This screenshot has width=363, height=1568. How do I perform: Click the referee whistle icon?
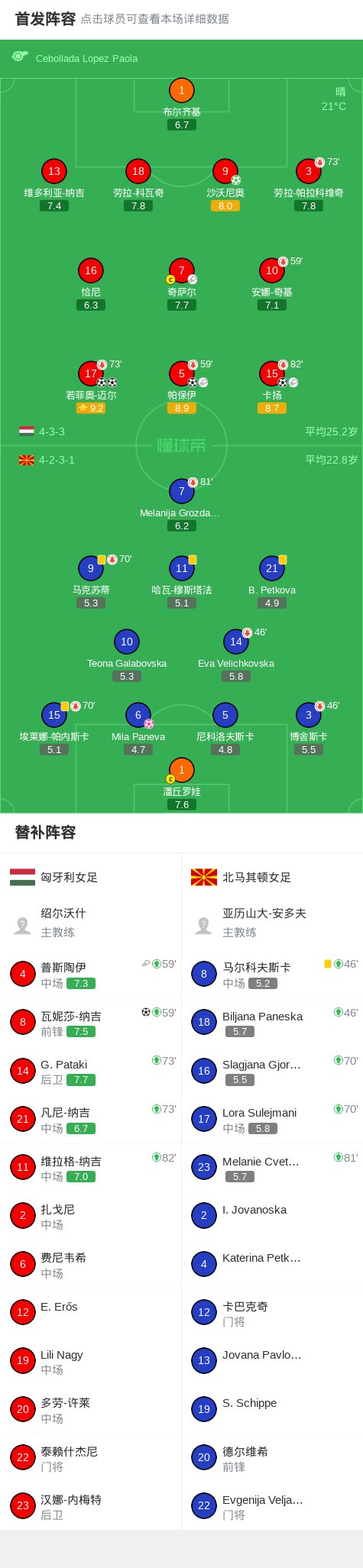20,57
